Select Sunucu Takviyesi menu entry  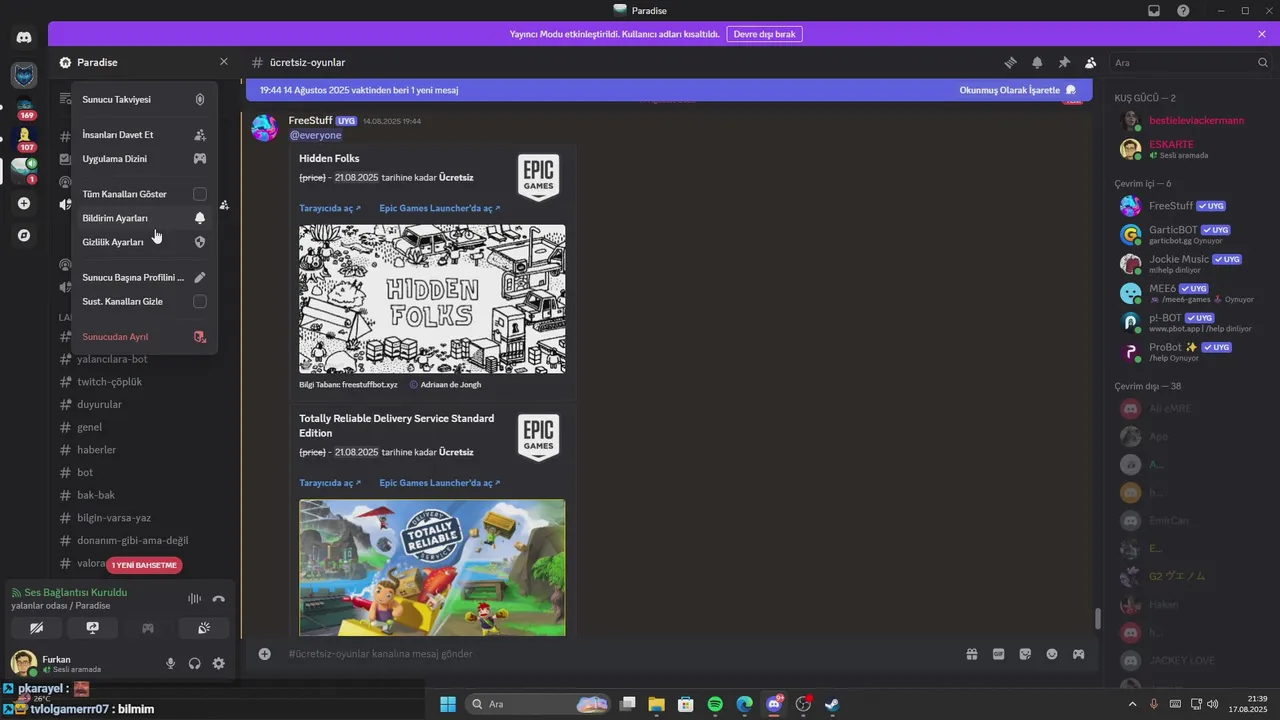click(x=144, y=100)
